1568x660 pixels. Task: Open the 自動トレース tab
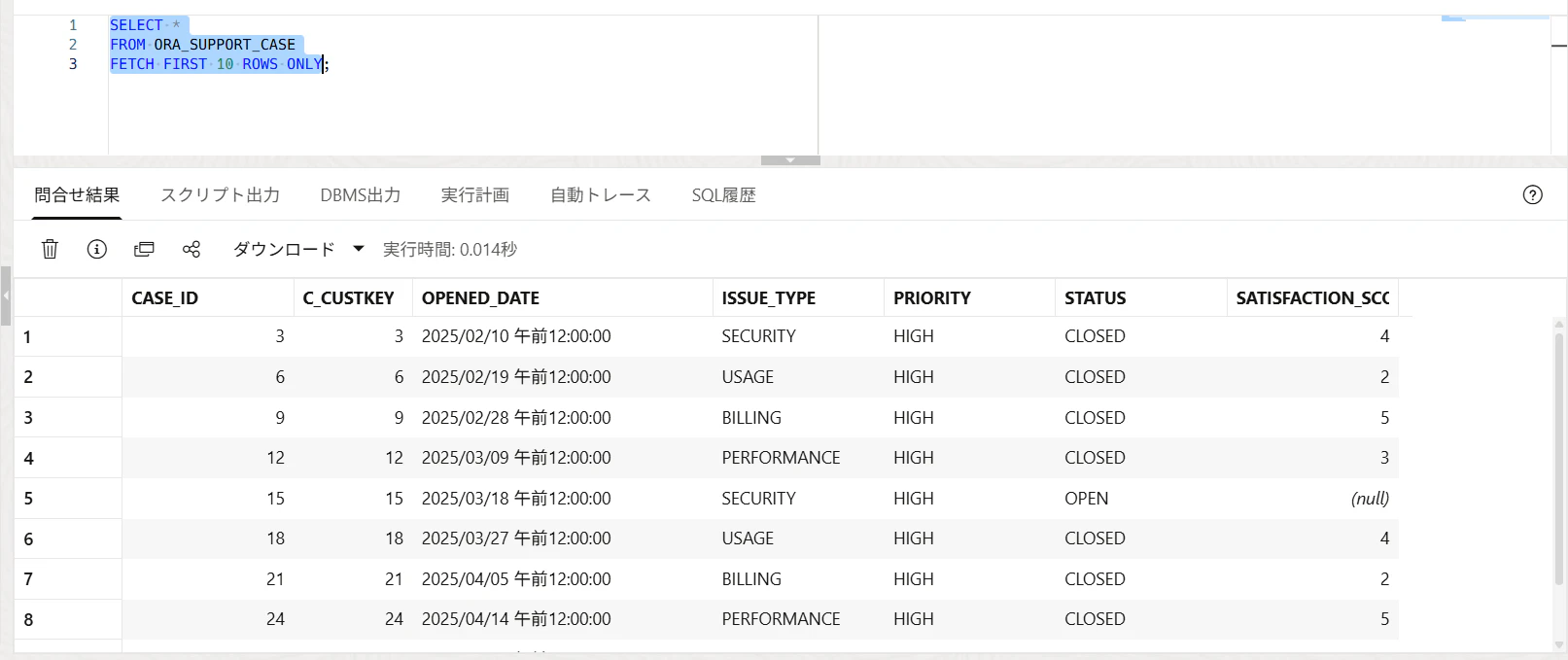click(601, 195)
